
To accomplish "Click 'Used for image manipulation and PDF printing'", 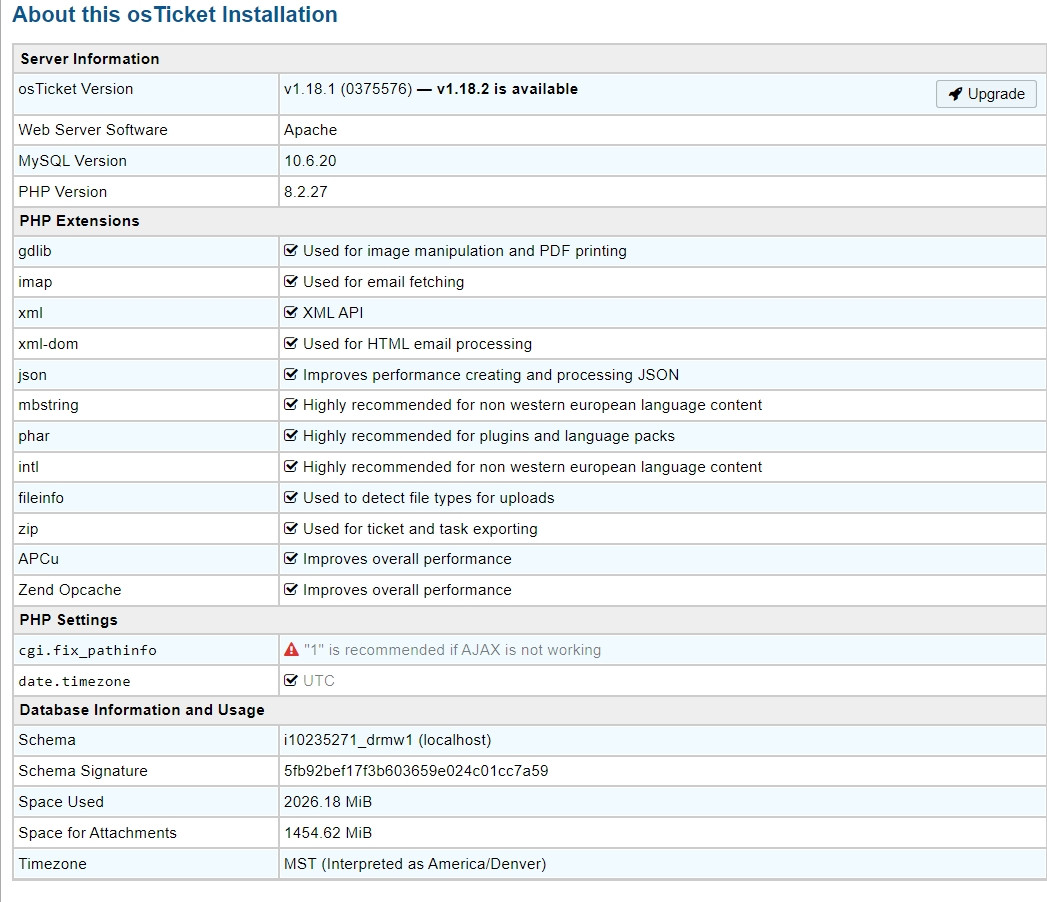I will point(465,251).
